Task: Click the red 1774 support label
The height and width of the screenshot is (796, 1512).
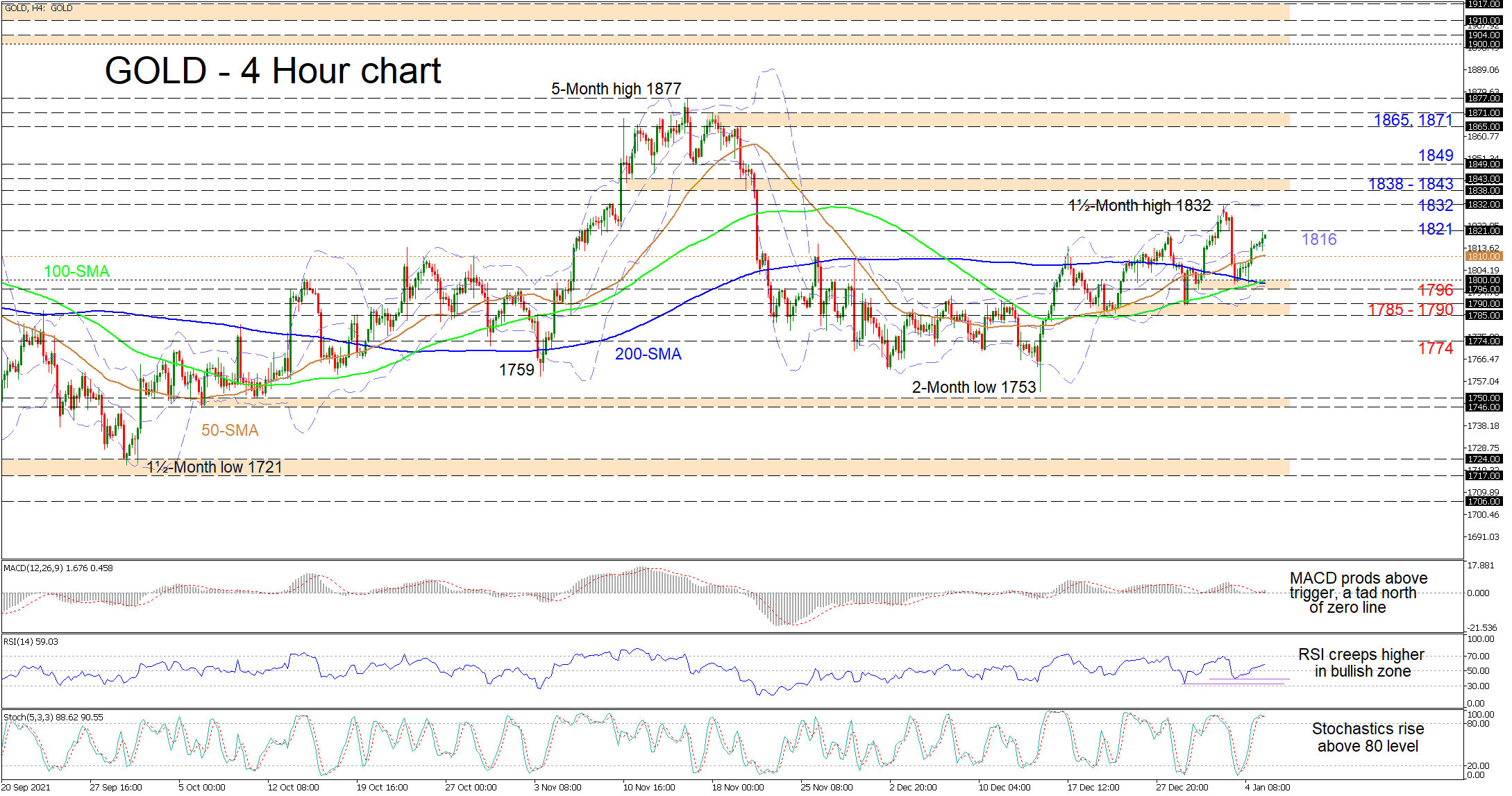Action: click(1435, 348)
